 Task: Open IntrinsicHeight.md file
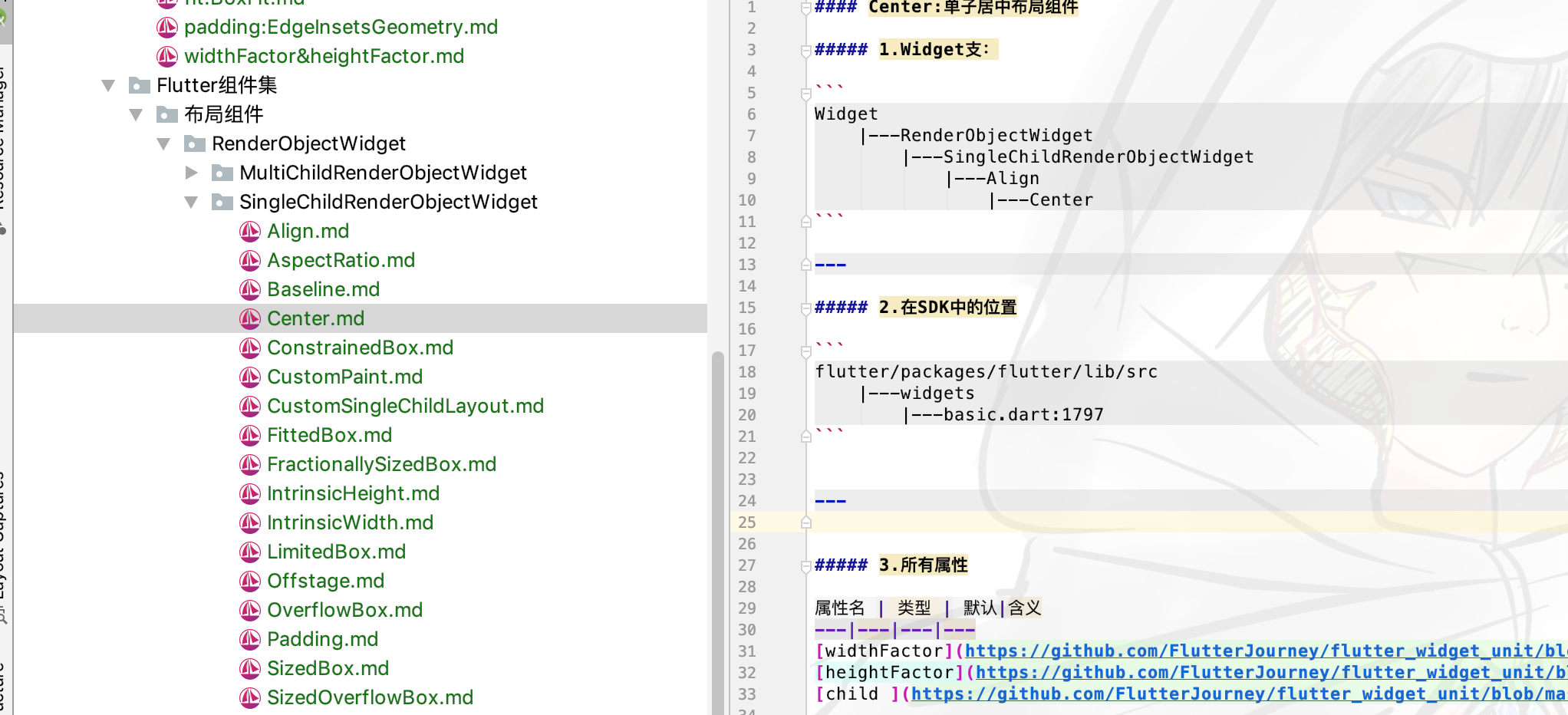click(353, 493)
